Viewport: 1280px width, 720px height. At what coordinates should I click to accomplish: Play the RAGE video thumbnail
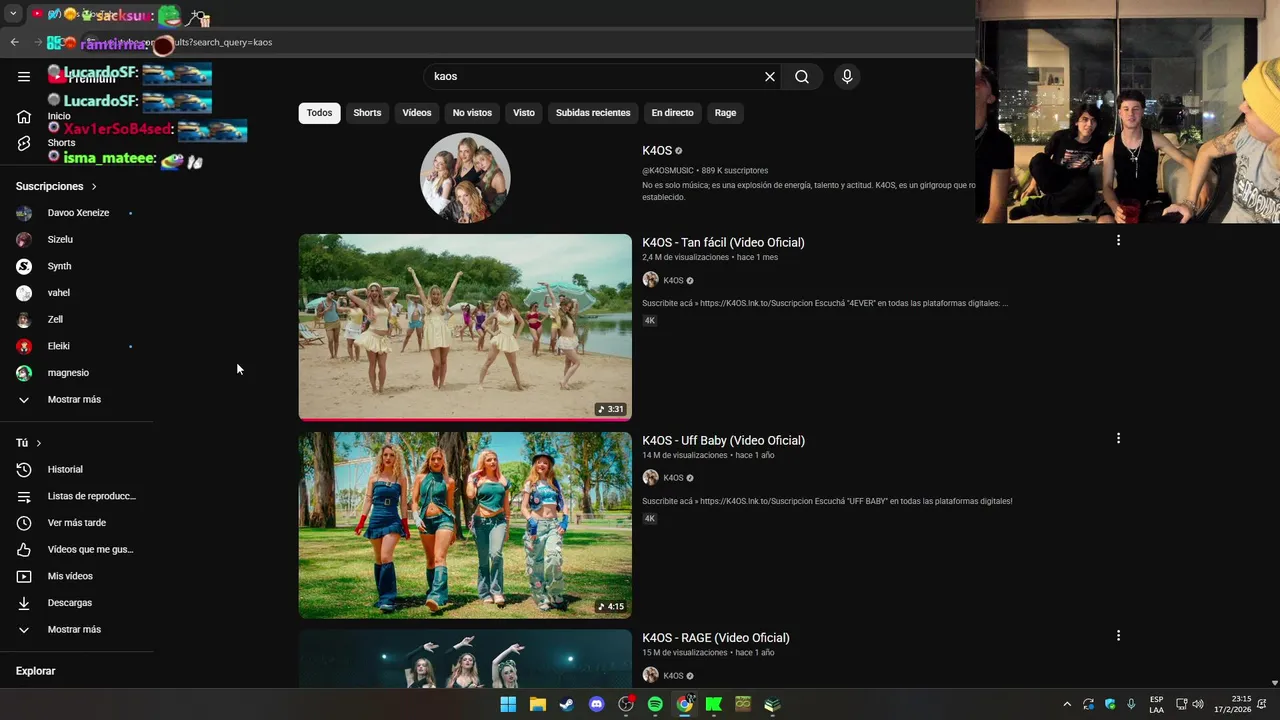pyautogui.click(x=465, y=659)
